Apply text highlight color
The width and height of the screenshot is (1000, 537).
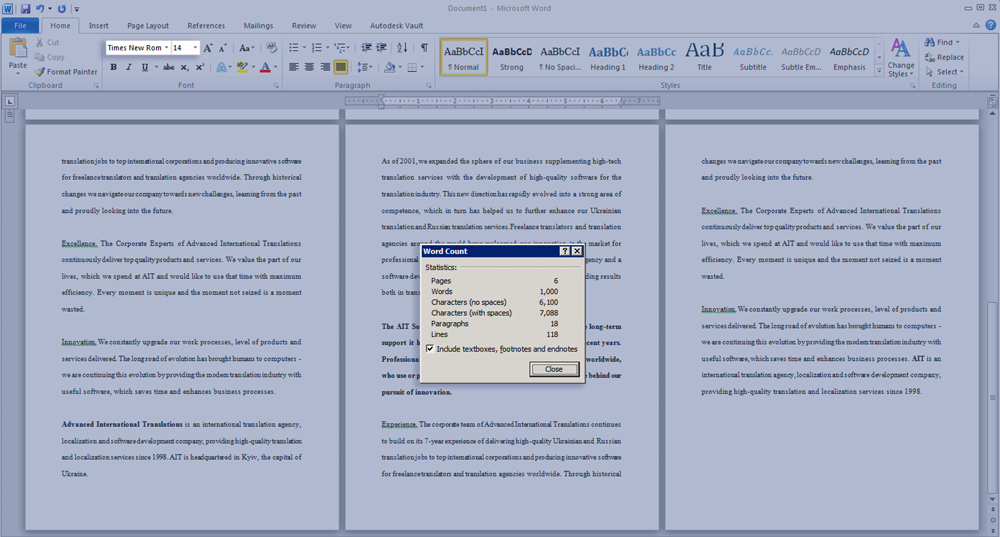[x=242, y=67]
